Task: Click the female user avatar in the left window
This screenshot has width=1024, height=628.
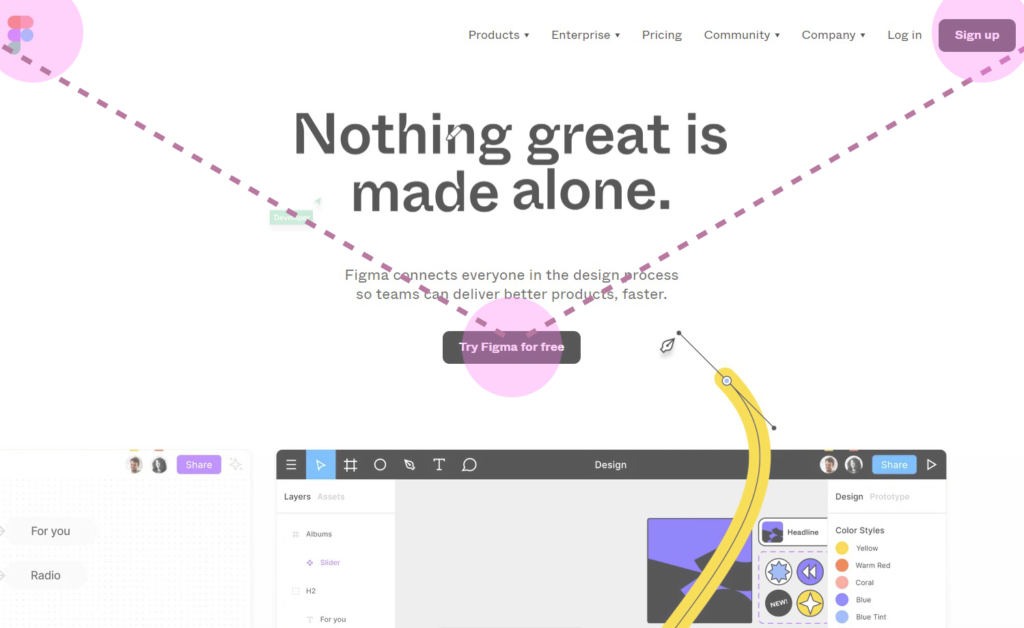Action: coord(159,465)
